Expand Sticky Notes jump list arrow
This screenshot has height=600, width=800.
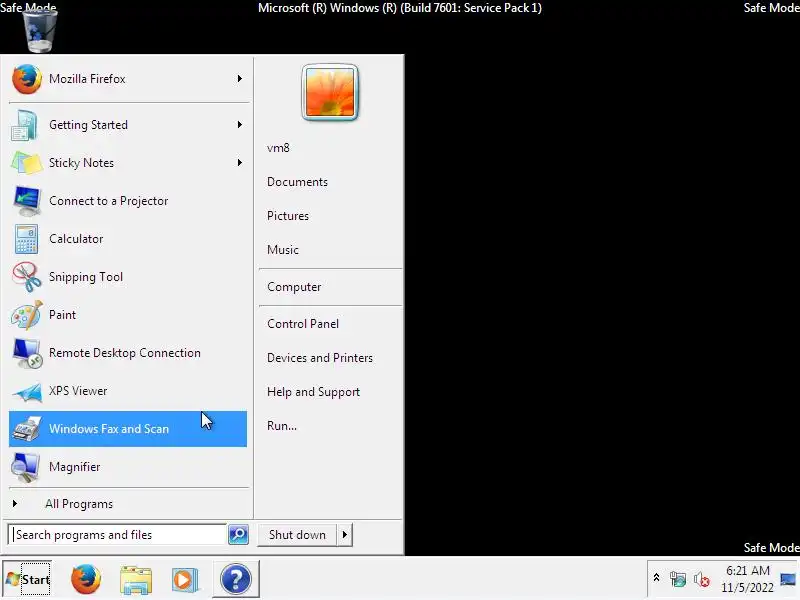pyautogui.click(x=239, y=162)
